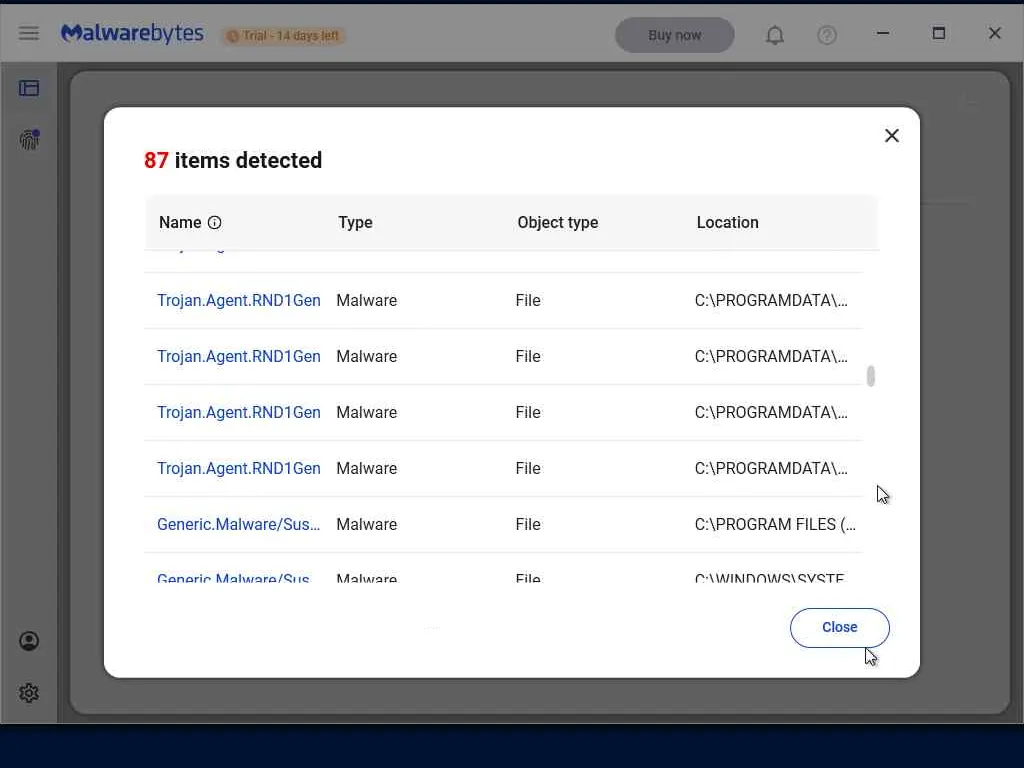
Task: Open the Generic.Malware/Sus... link with Program Files location
Action: pyautogui.click(x=239, y=524)
